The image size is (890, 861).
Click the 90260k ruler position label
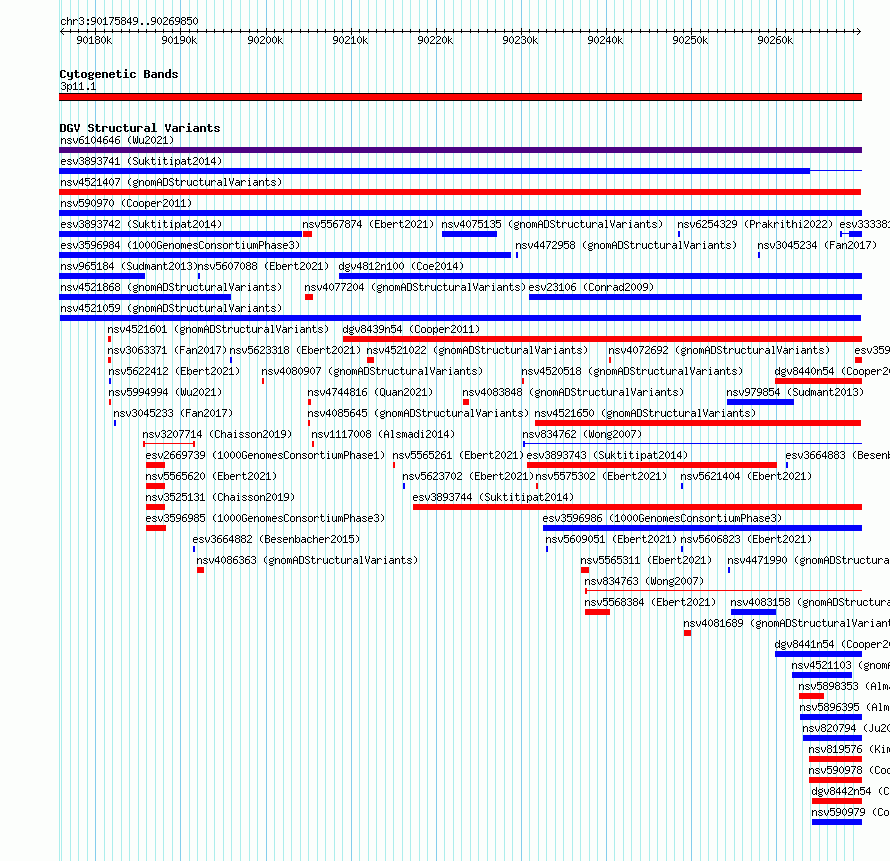(775, 40)
